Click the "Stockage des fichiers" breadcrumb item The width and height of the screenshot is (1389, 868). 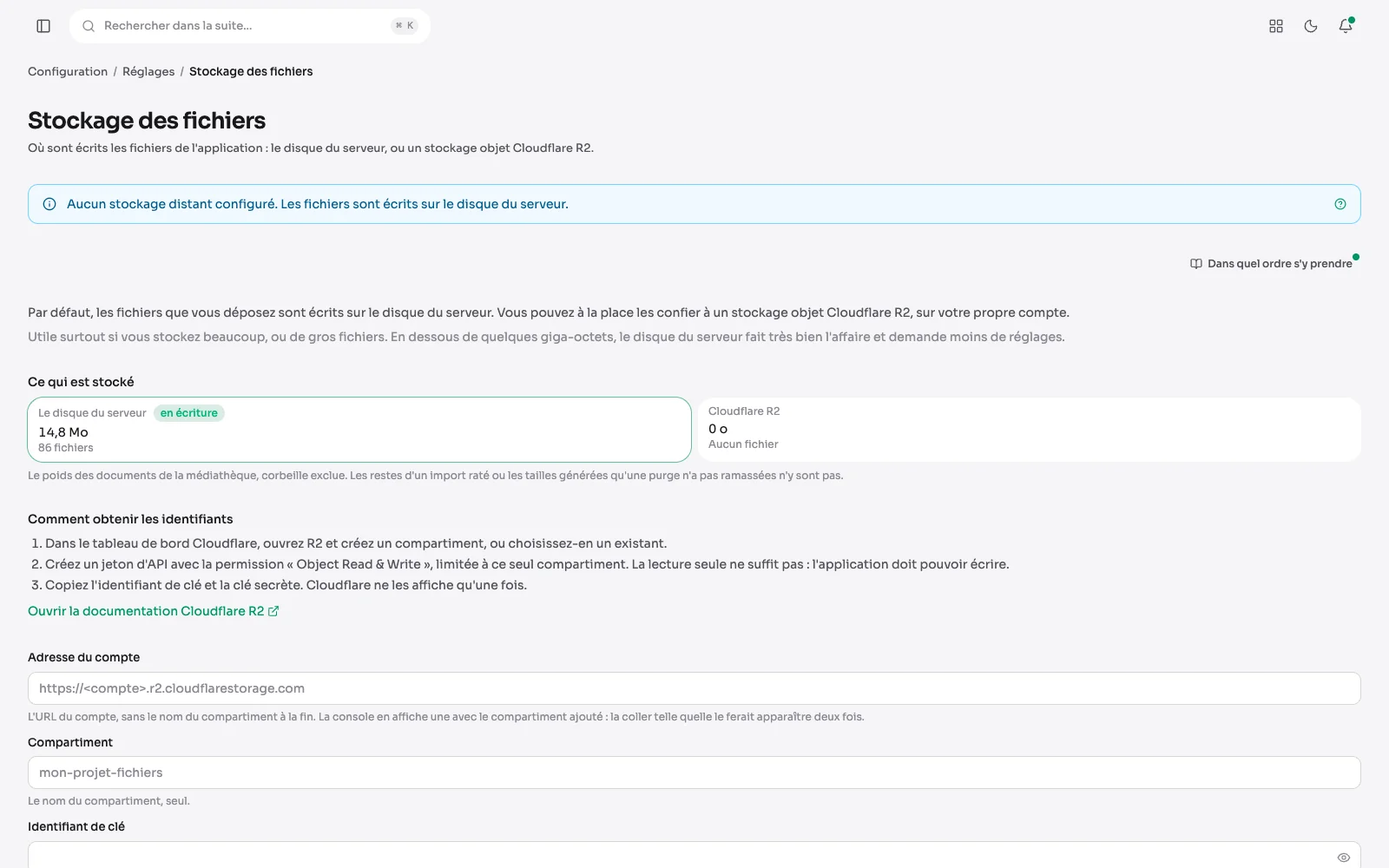(251, 71)
